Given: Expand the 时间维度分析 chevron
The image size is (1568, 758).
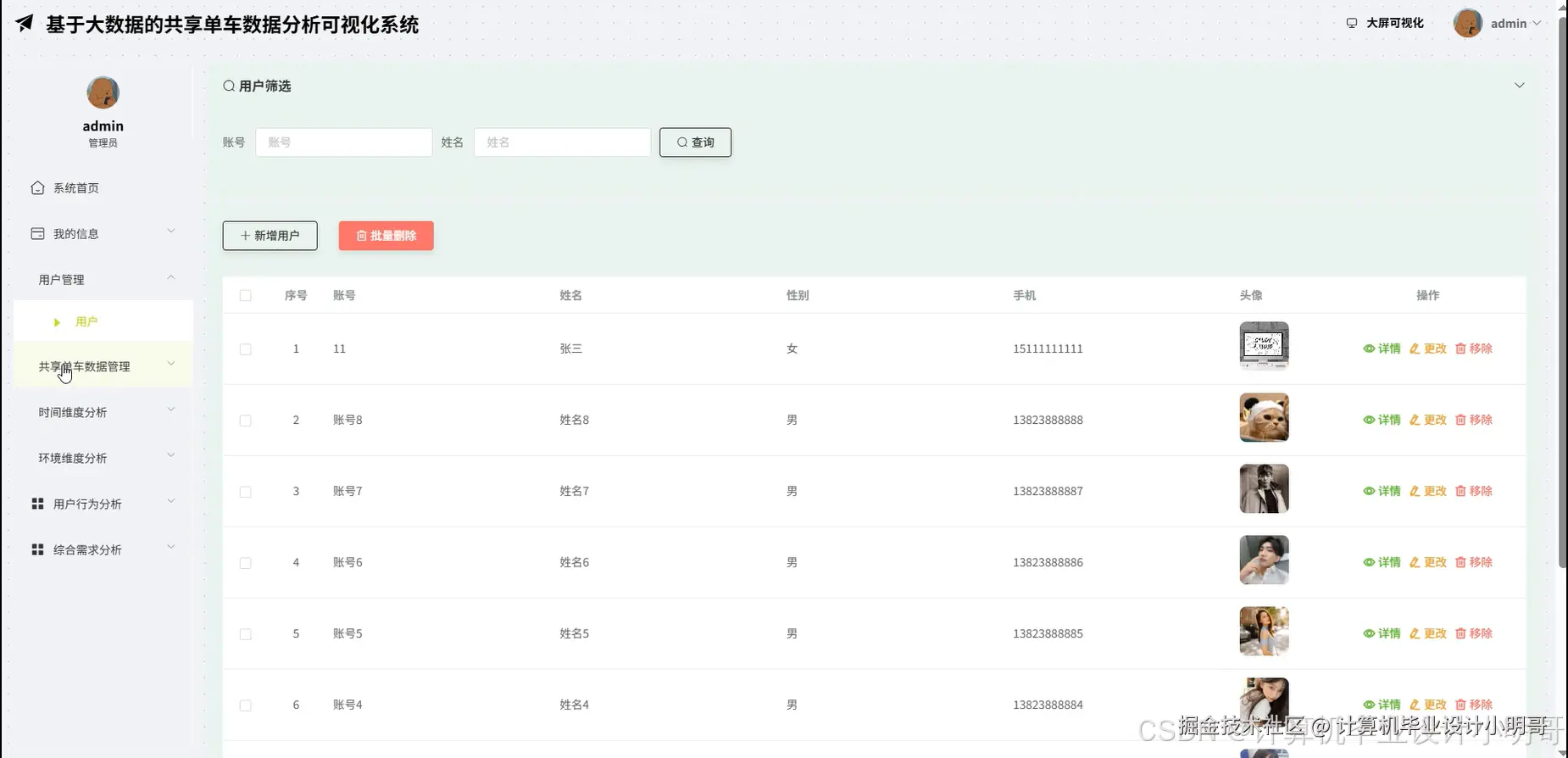Looking at the screenshot, I should pyautogui.click(x=170, y=410).
